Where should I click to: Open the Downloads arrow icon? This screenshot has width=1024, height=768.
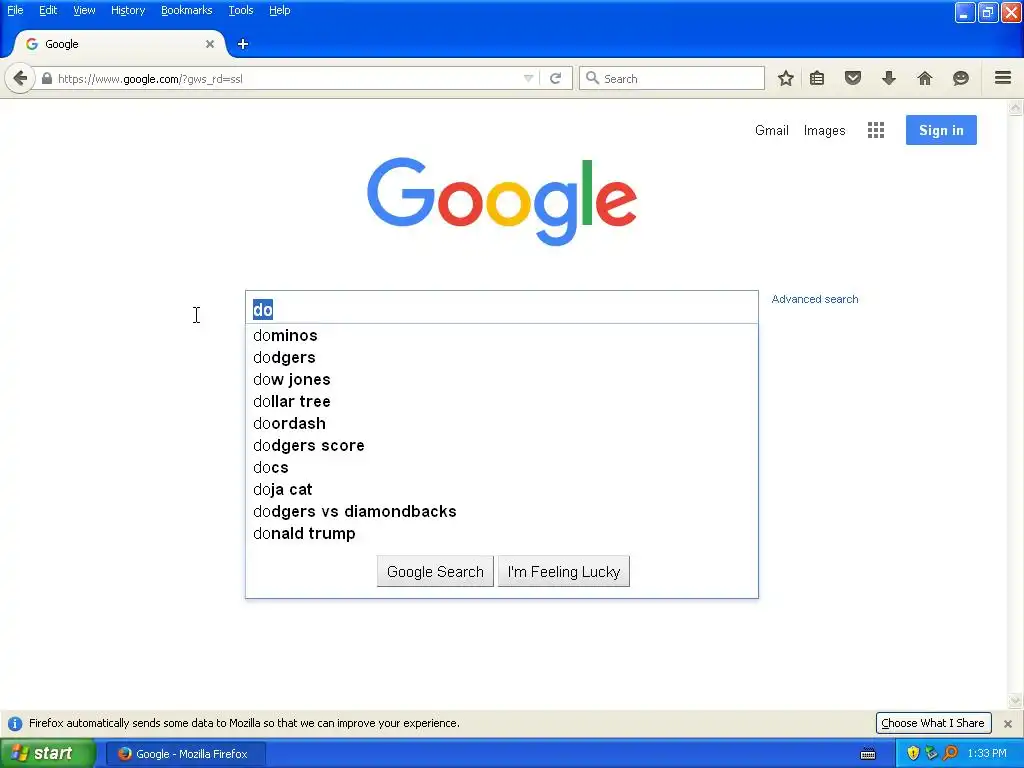pos(889,79)
